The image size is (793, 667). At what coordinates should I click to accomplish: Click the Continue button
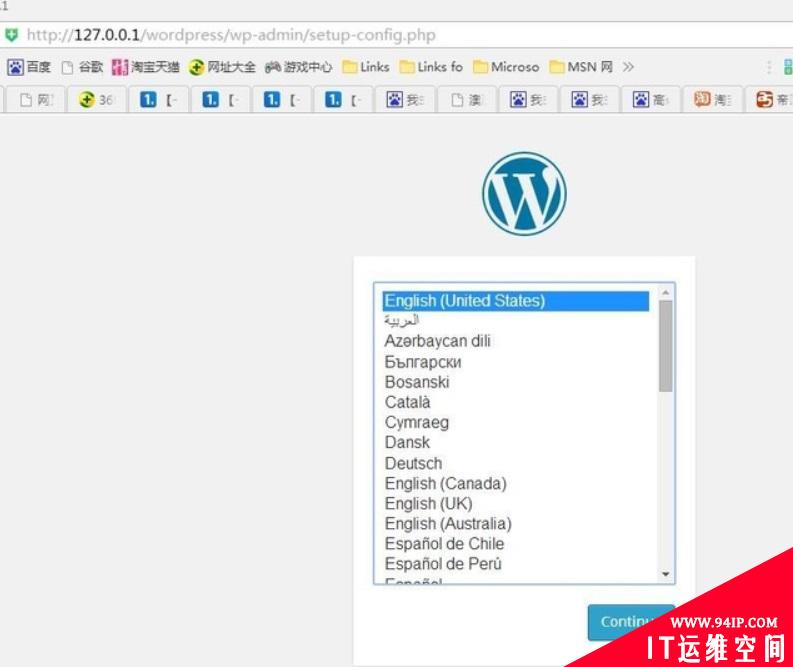631,622
